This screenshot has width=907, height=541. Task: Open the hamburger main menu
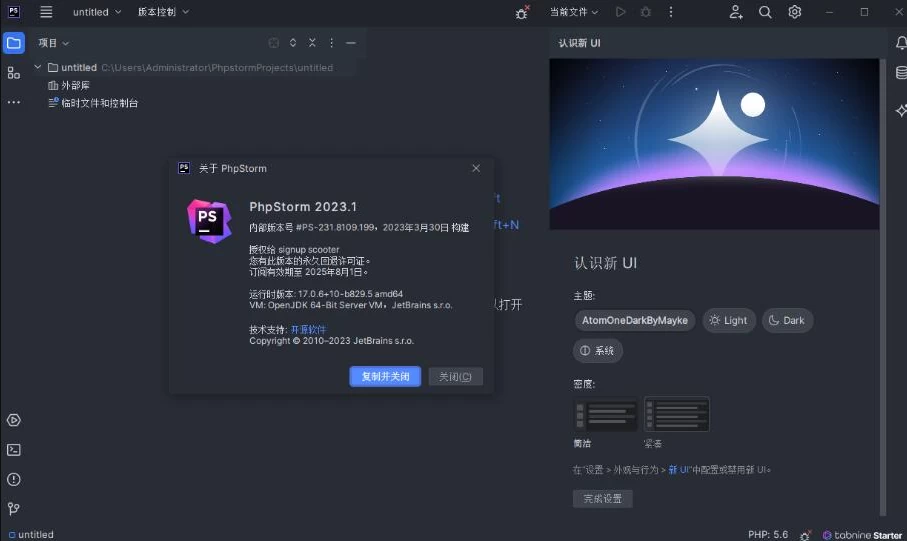point(46,12)
